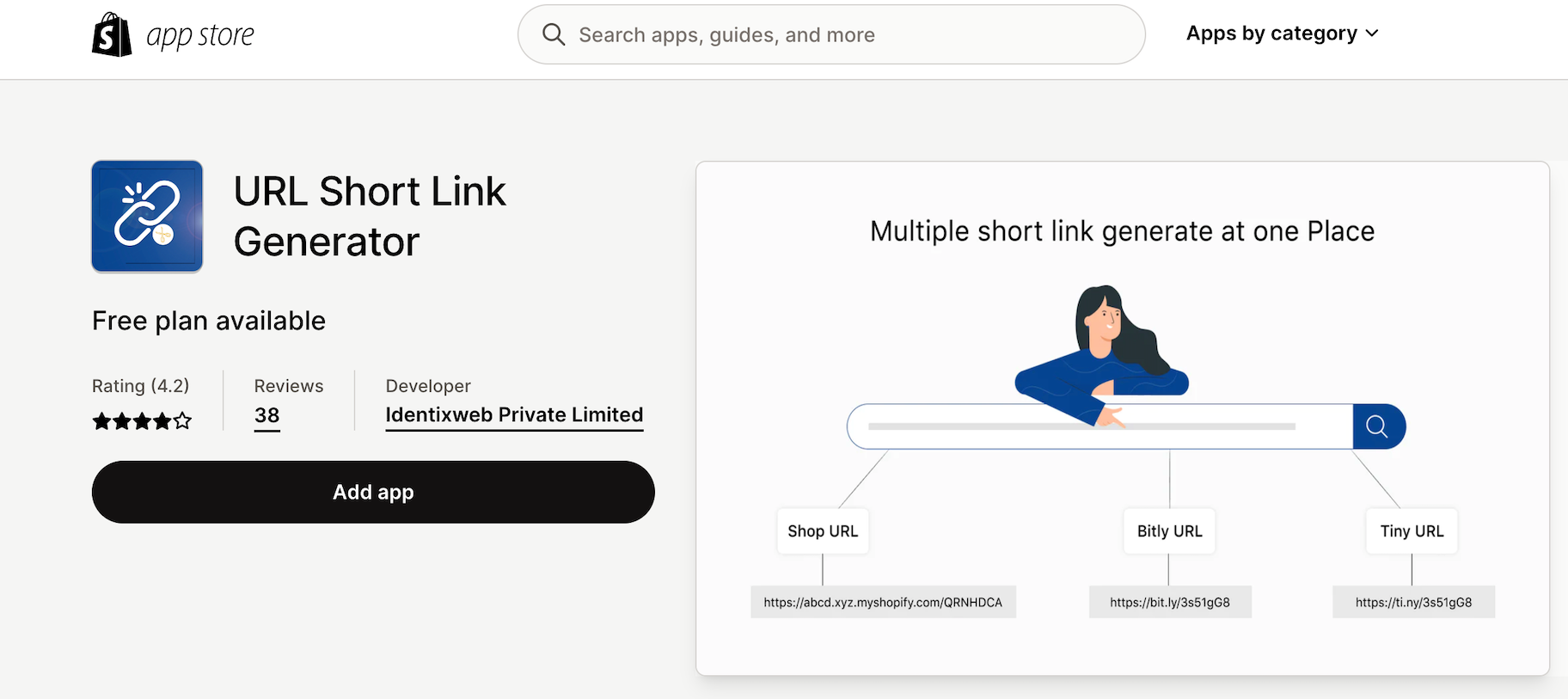The height and width of the screenshot is (699, 1568).
Task: Click blue search button in illustration
Action: pos(1379,426)
